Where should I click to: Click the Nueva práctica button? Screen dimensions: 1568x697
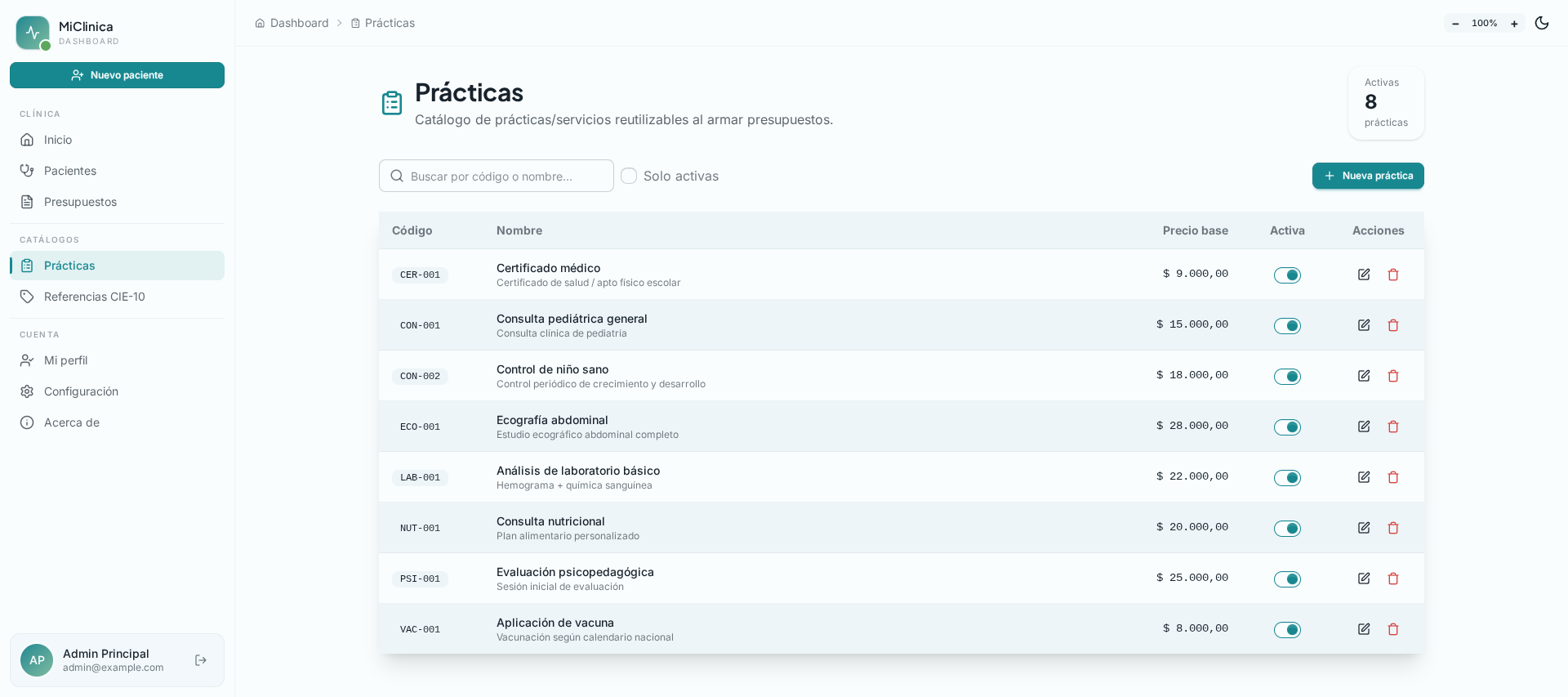pyautogui.click(x=1368, y=176)
